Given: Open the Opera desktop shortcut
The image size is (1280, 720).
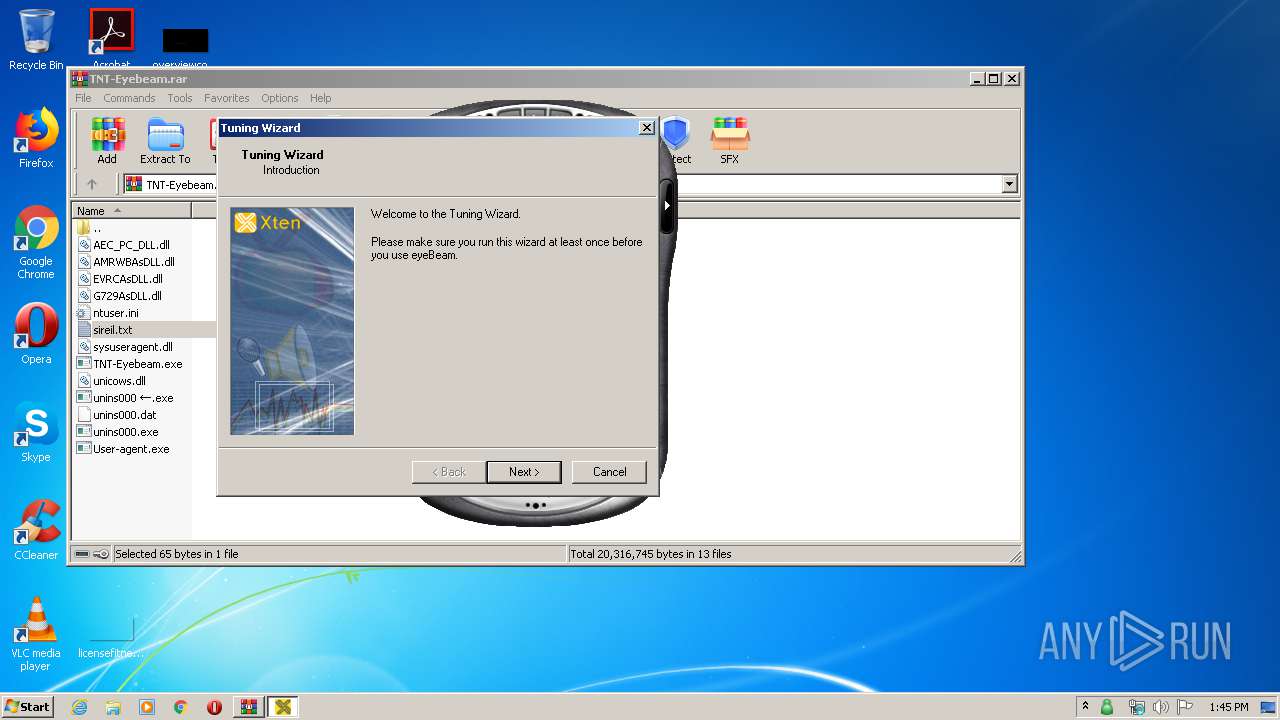Looking at the screenshot, I should (36, 334).
